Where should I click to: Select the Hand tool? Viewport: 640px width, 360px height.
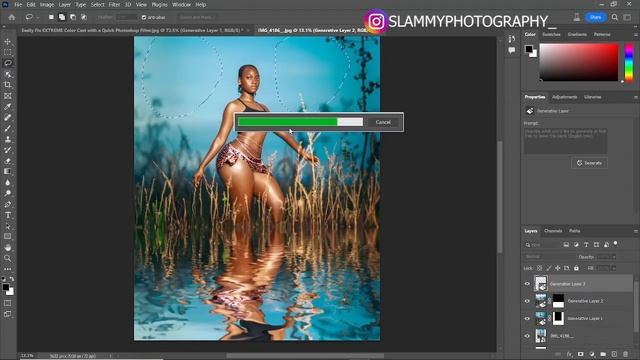[x=8, y=247]
